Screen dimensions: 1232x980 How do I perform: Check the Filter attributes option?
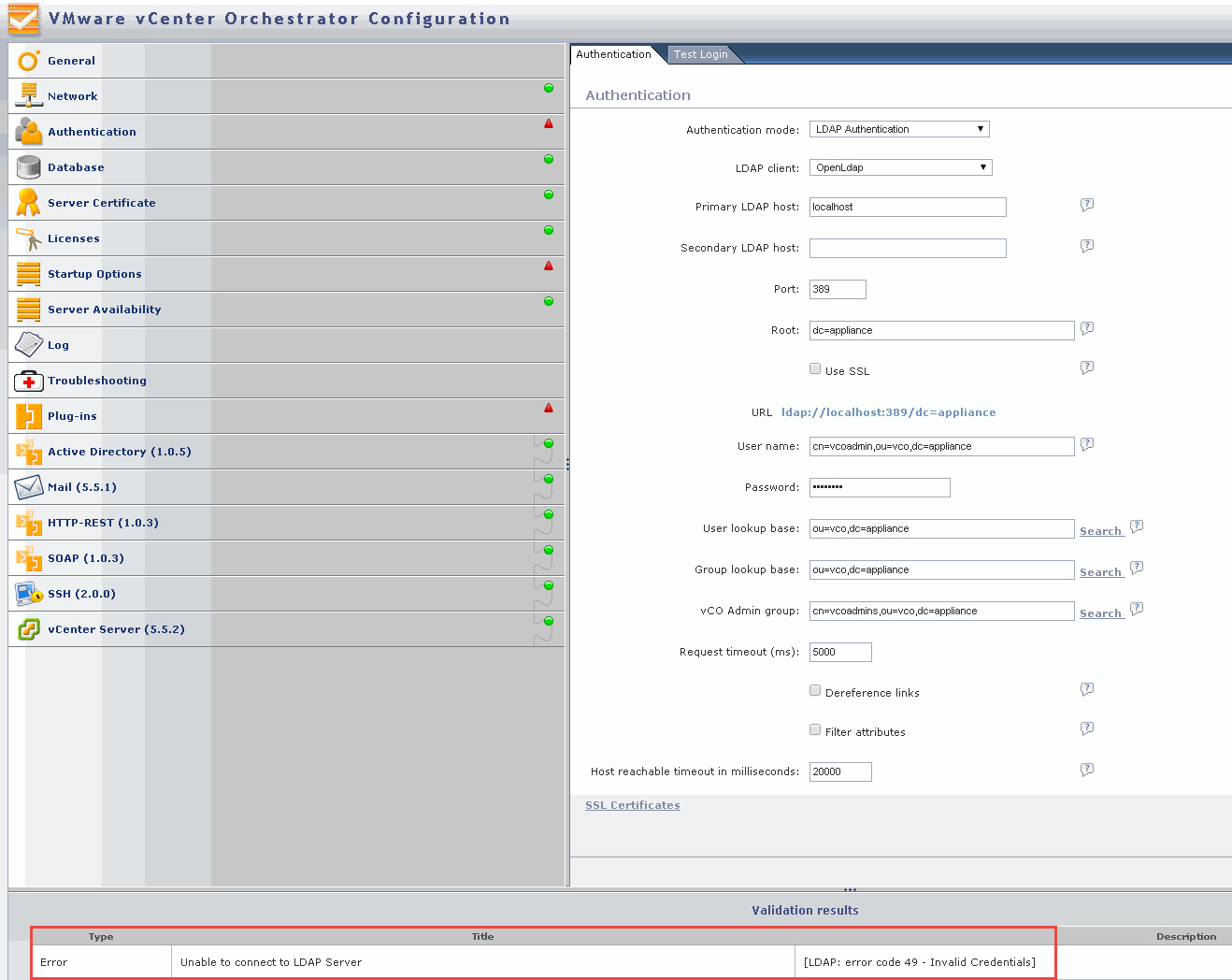(815, 730)
